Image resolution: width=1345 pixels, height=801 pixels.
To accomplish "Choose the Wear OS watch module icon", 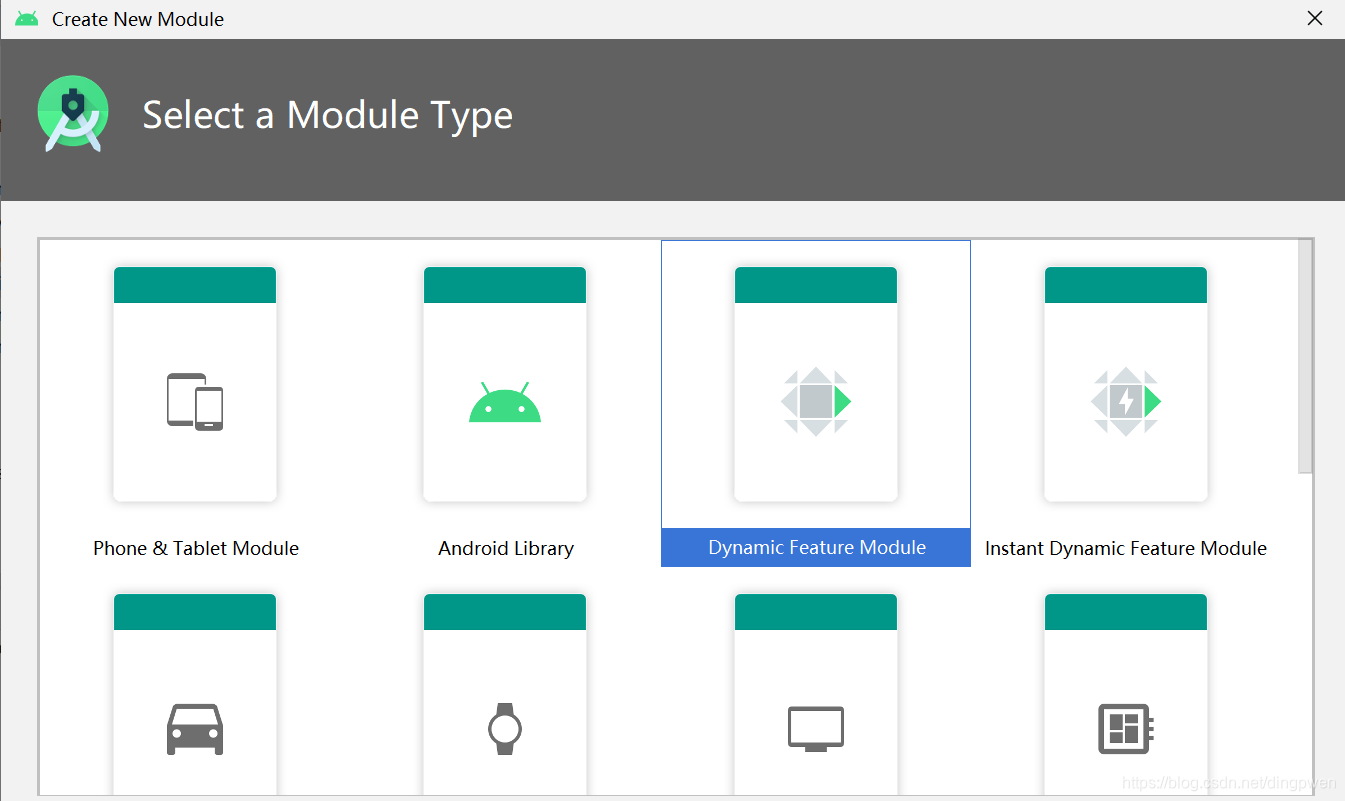I will point(505,729).
